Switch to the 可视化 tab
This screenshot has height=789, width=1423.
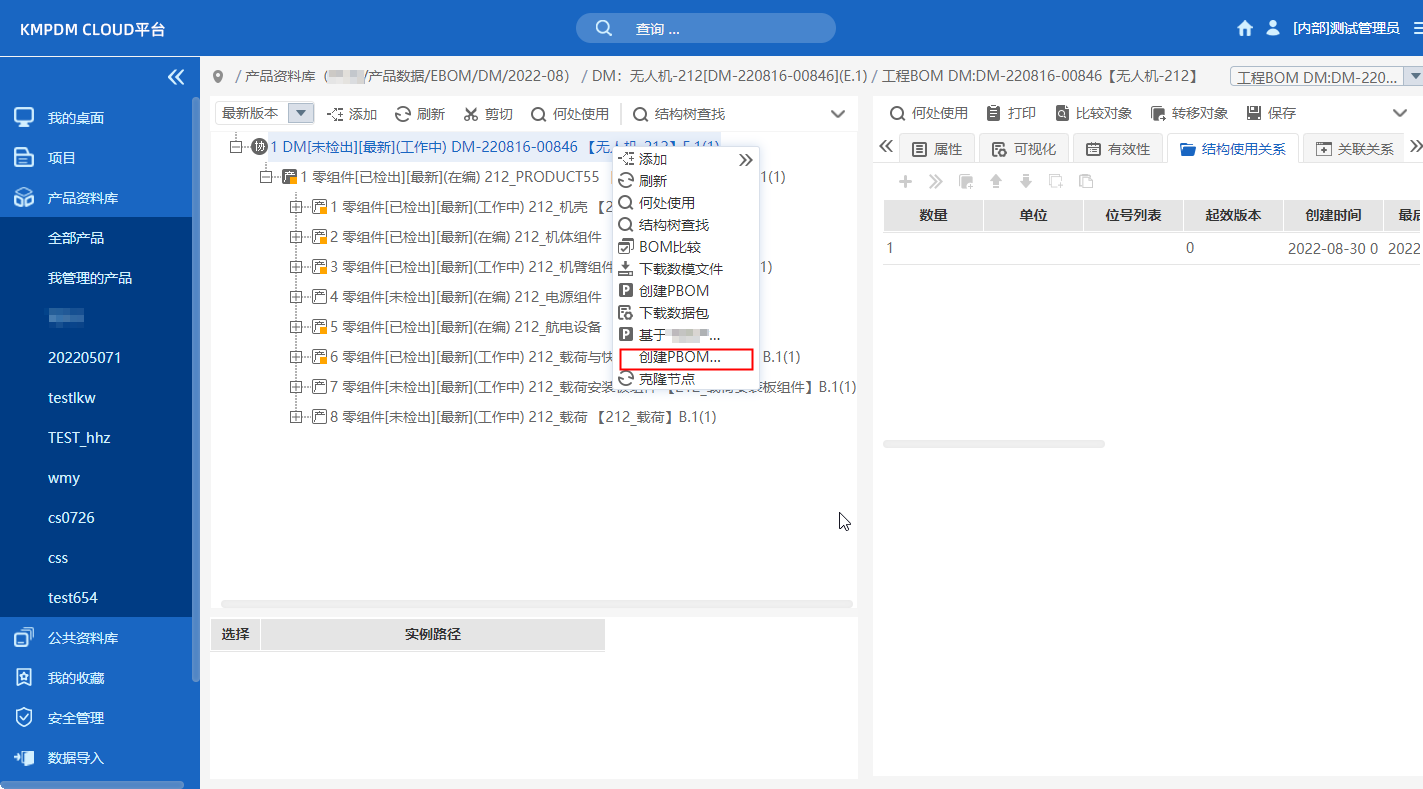pos(1024,149)
